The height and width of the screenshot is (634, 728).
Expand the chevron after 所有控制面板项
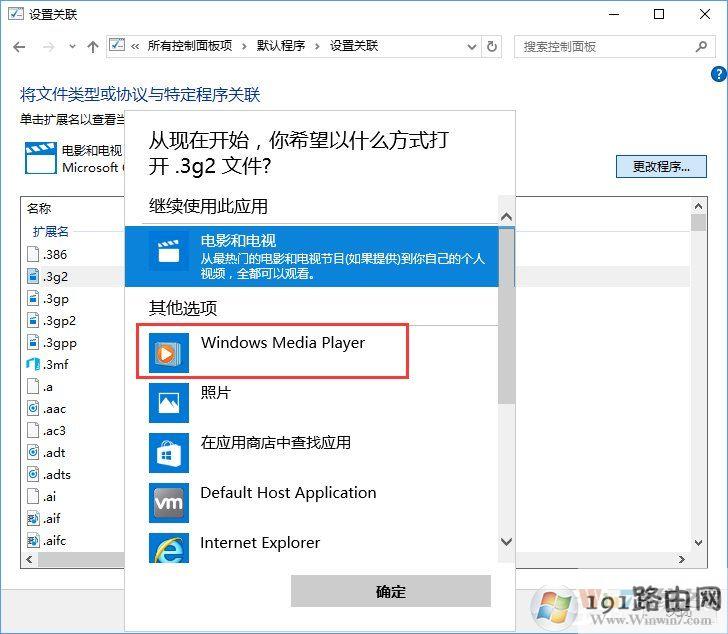click(x=244, y=46)
